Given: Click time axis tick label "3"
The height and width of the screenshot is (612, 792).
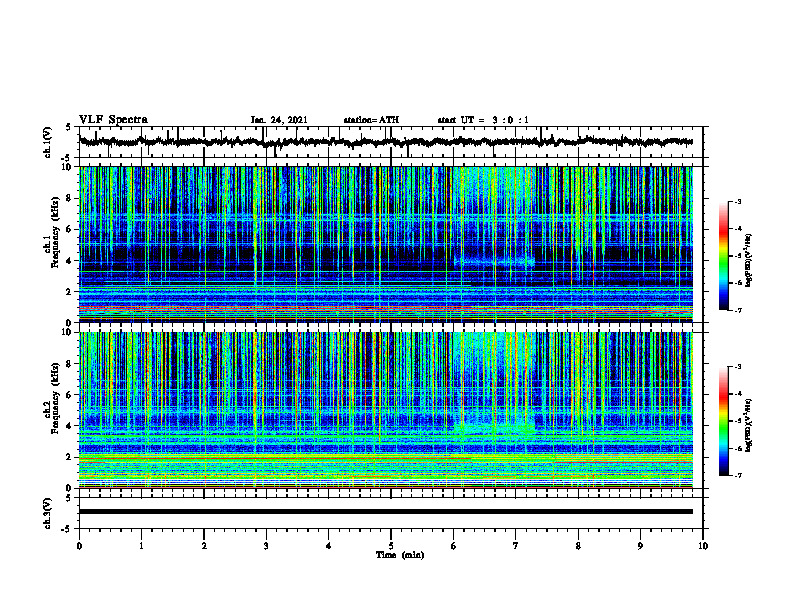Looking at the screenshot, I should tap(266, 546).
